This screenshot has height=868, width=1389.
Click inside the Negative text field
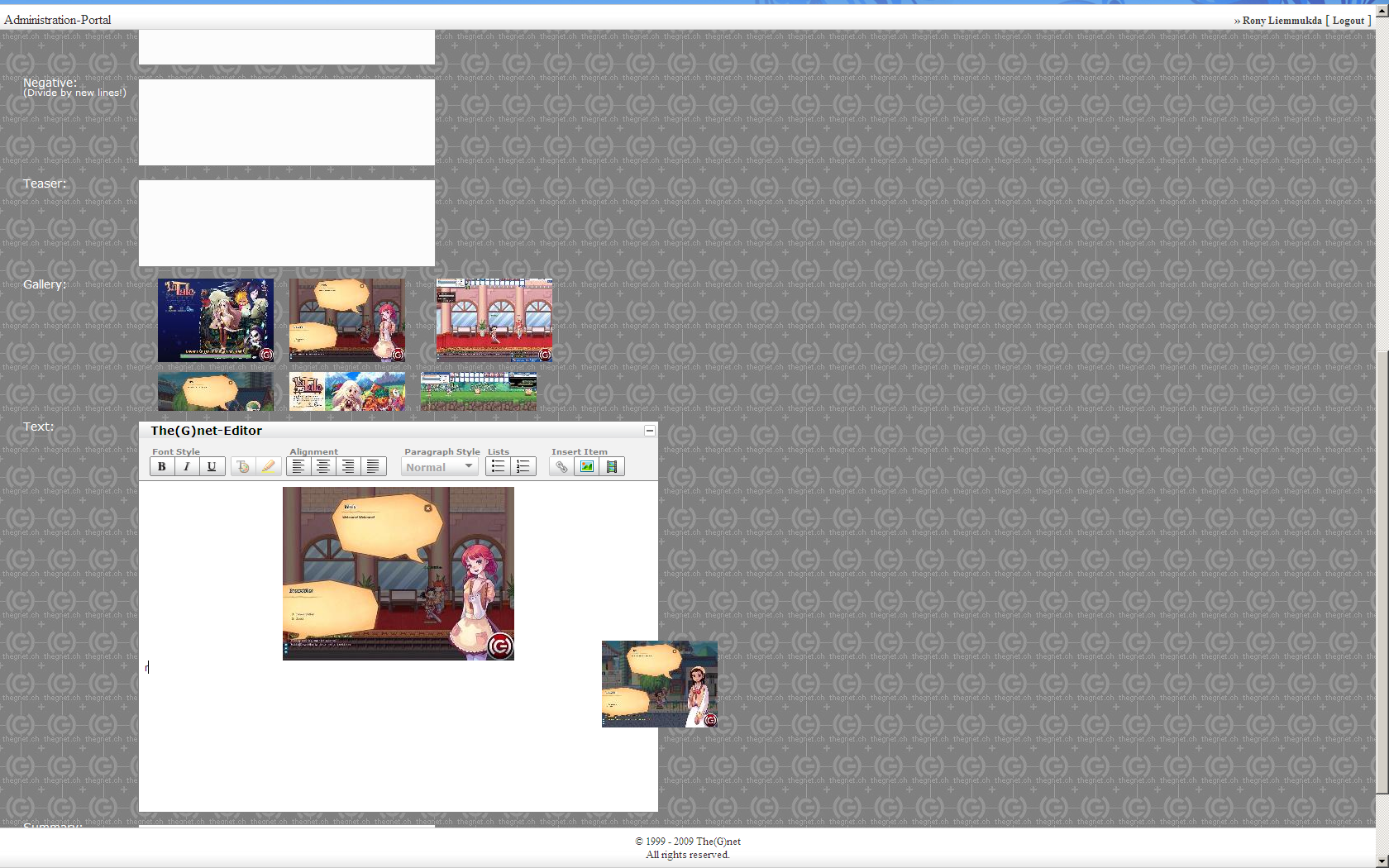click(286, 122)
